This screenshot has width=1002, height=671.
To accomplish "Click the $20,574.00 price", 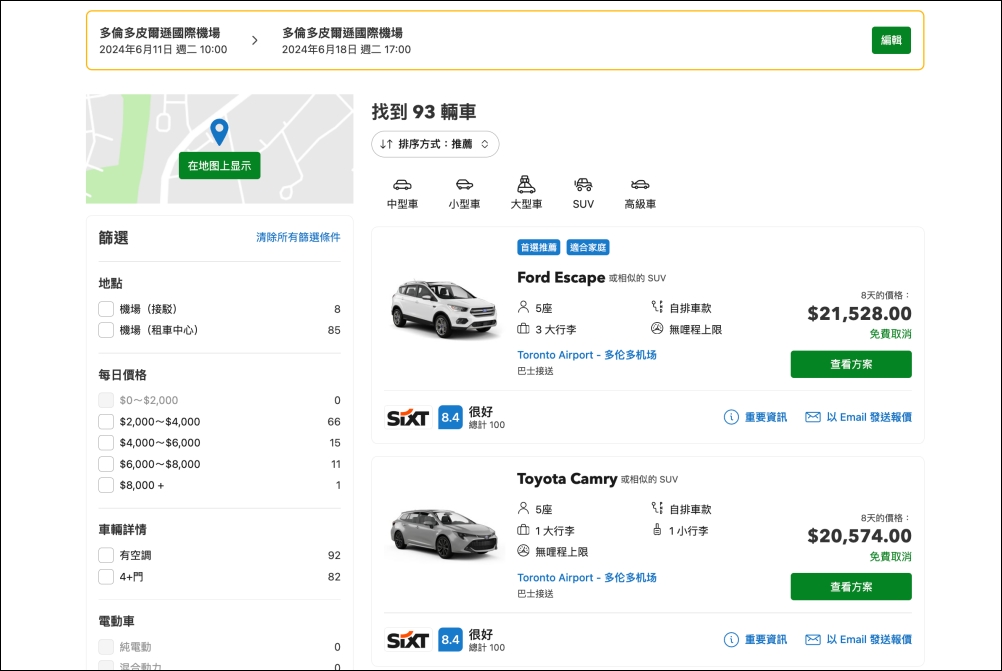I will (x=859, y=536).
